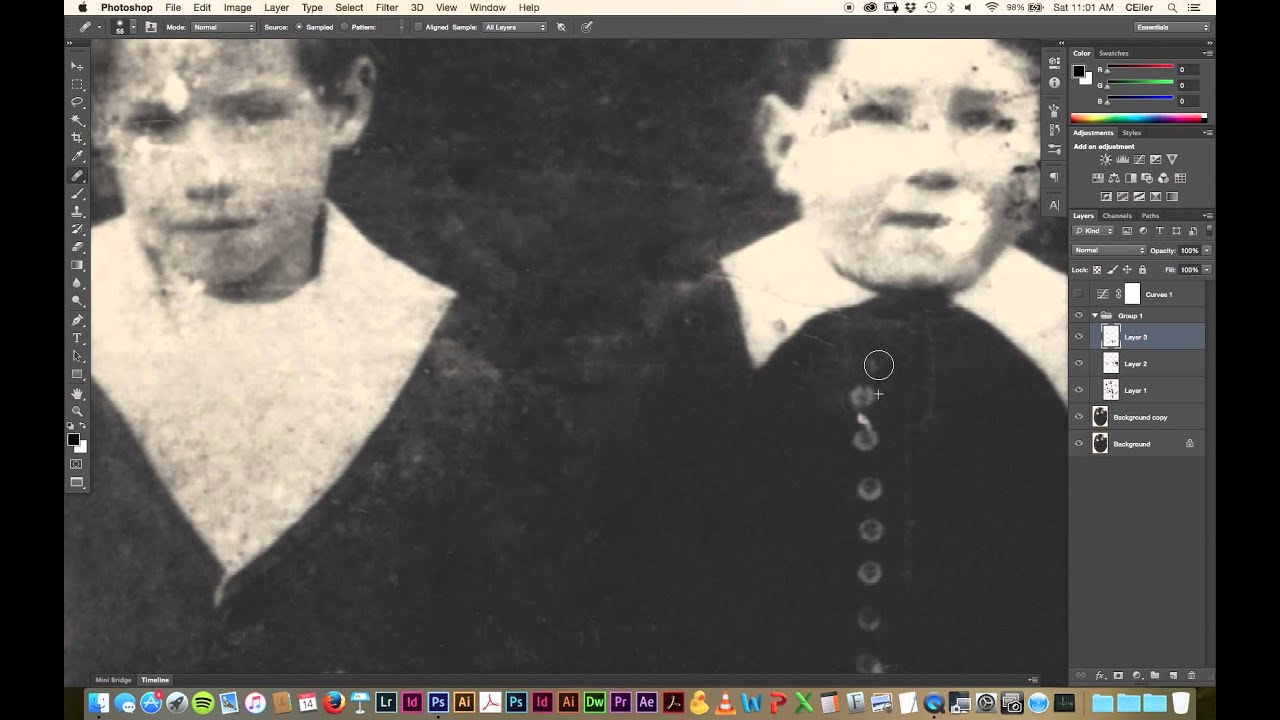The width and height of the screenshot is (1280, 720).
Task: Select the Clone Stamp tool
Action: pos(77,211)
